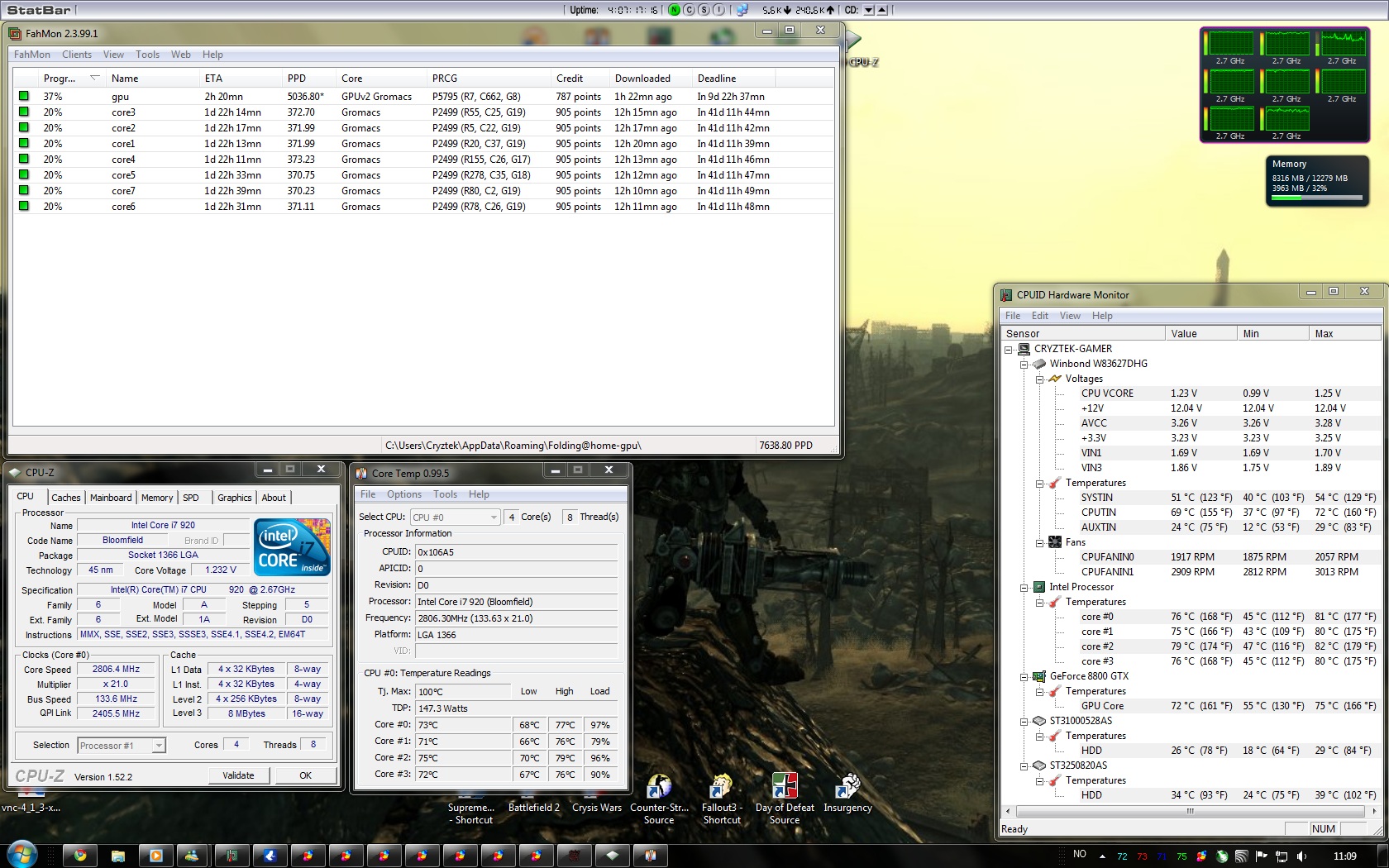
Task: Collapse the Voltages node in Hardware Monitor
Action: 1040,379
